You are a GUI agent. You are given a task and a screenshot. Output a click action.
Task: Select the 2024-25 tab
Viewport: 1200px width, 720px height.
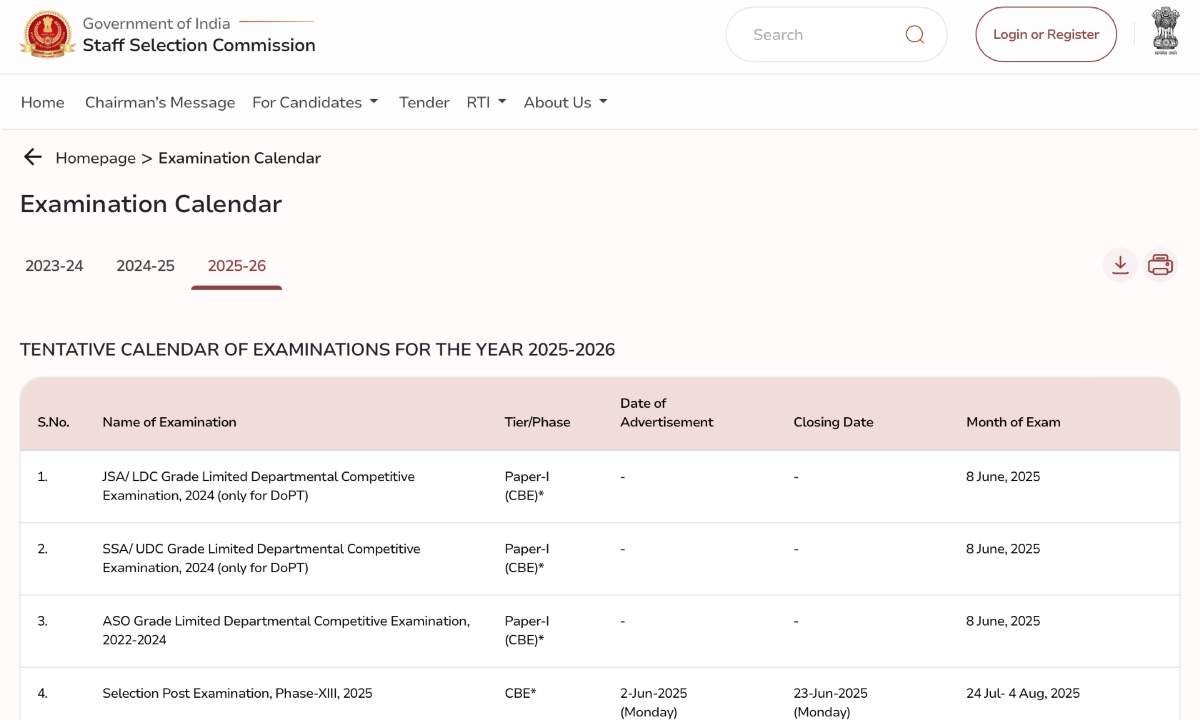(x=145, y=265)
